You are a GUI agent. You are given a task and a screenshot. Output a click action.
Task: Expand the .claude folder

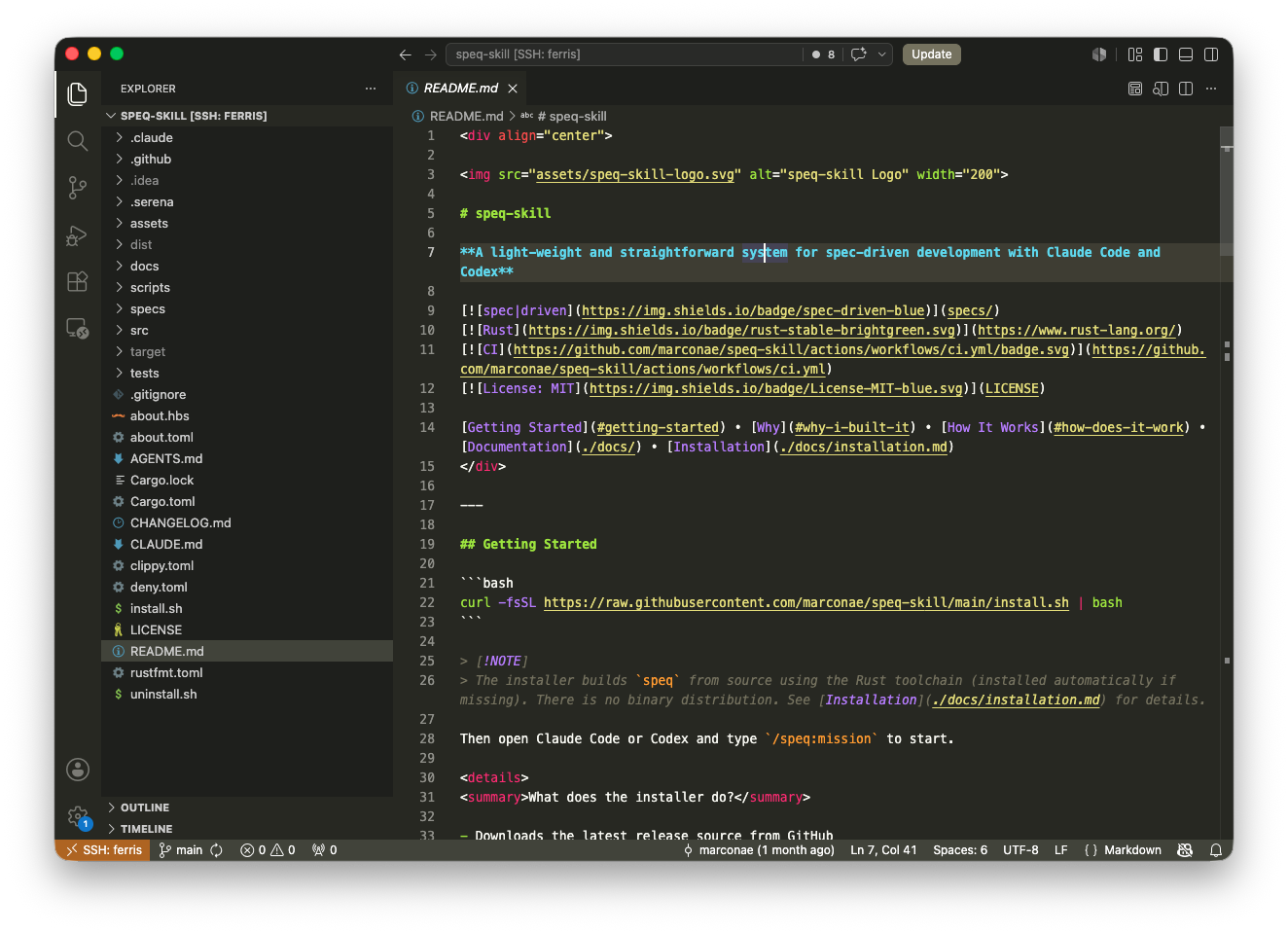coord(247,137)
